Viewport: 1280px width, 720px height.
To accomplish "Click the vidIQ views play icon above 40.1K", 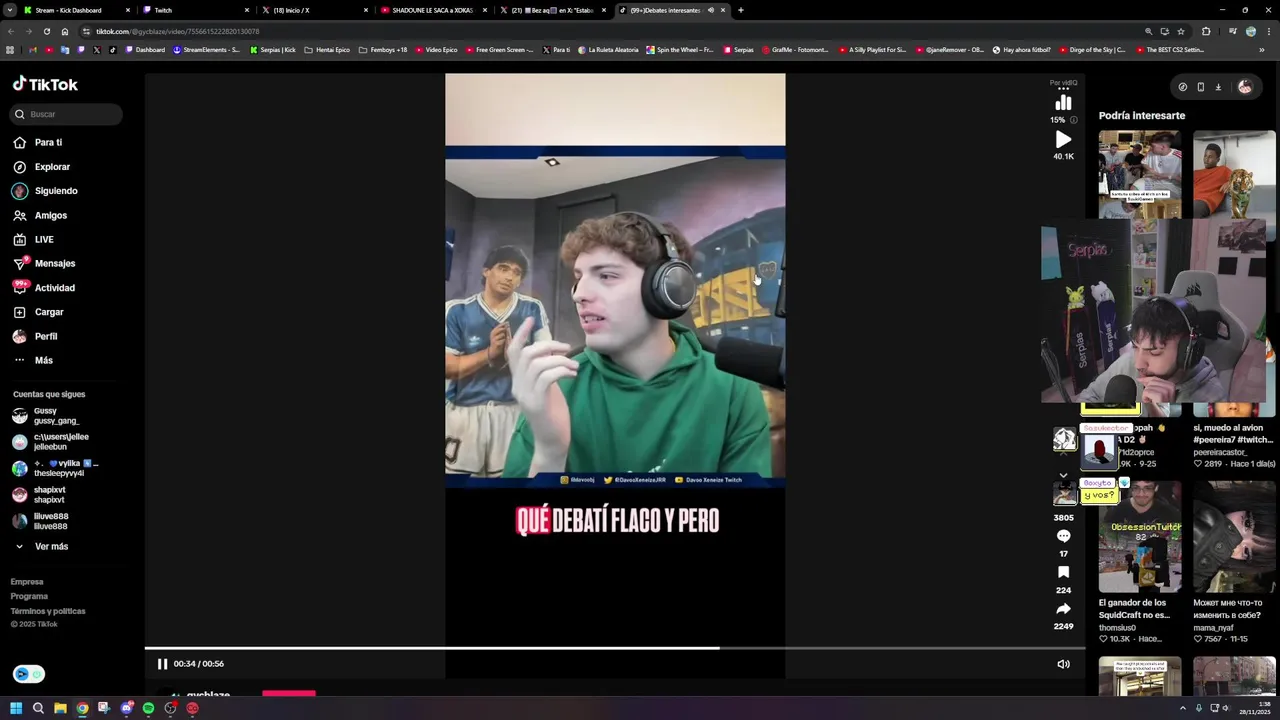I will (x=1063, y=140).
